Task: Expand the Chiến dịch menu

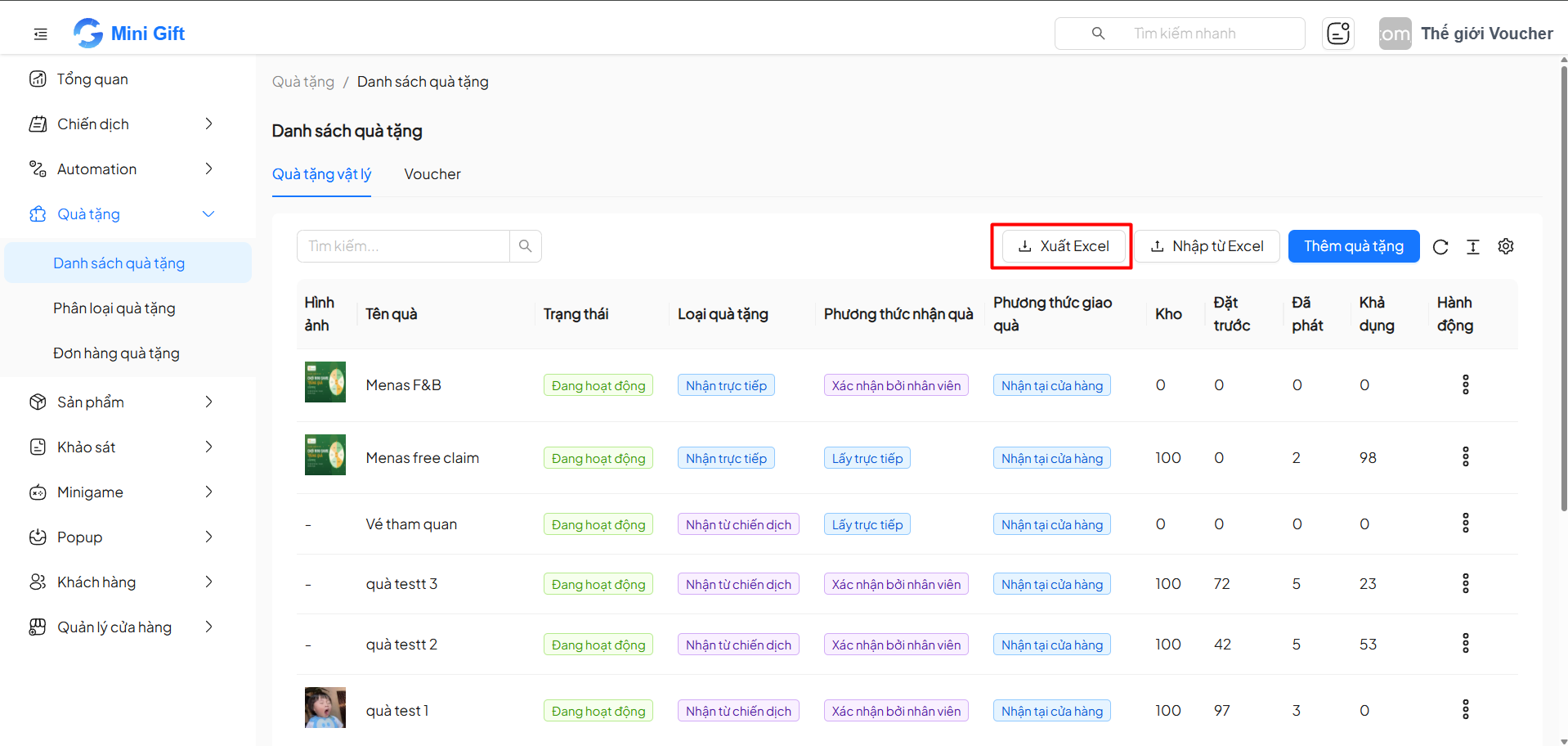Action: (x=127, y=124)
